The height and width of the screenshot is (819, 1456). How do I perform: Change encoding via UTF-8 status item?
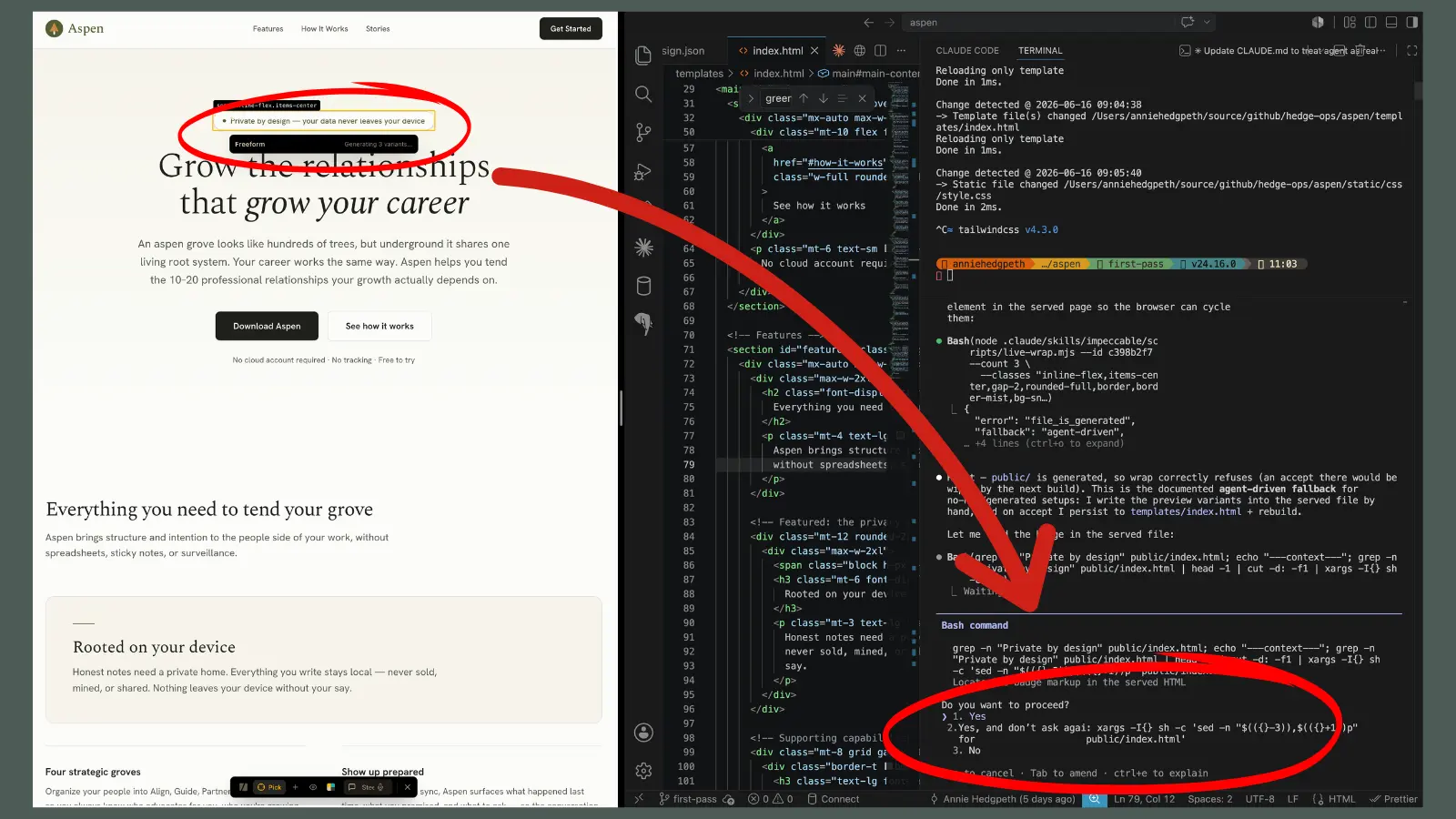point(1259,799)
